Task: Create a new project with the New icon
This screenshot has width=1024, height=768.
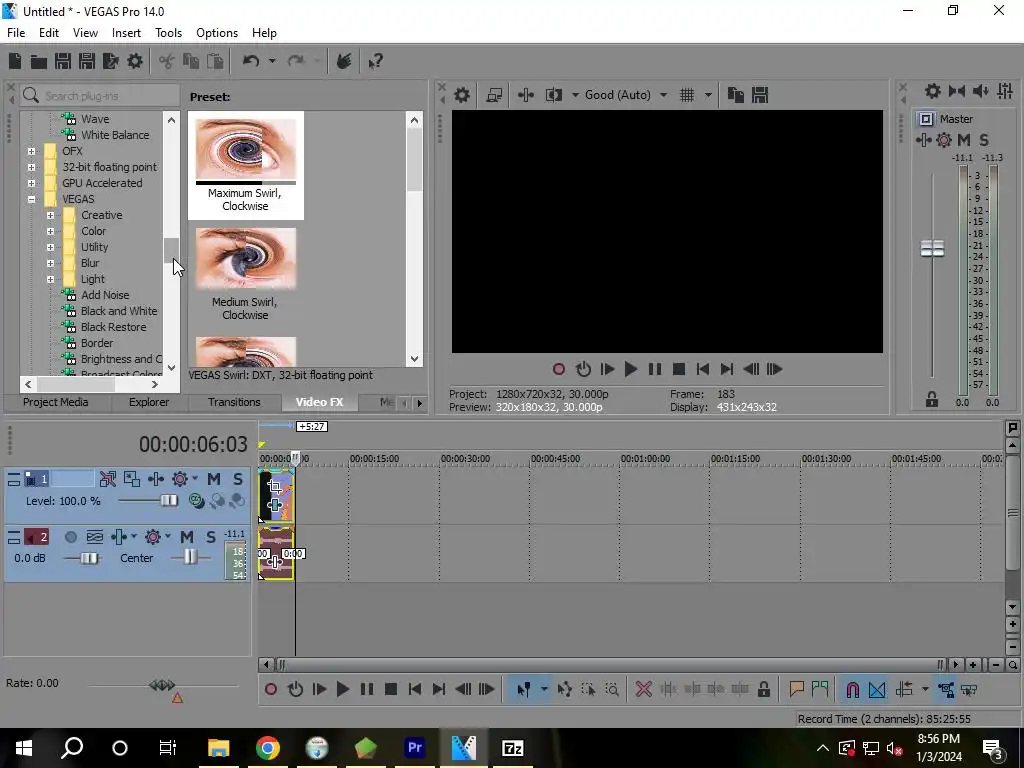Action: click(x=15, y=61)
